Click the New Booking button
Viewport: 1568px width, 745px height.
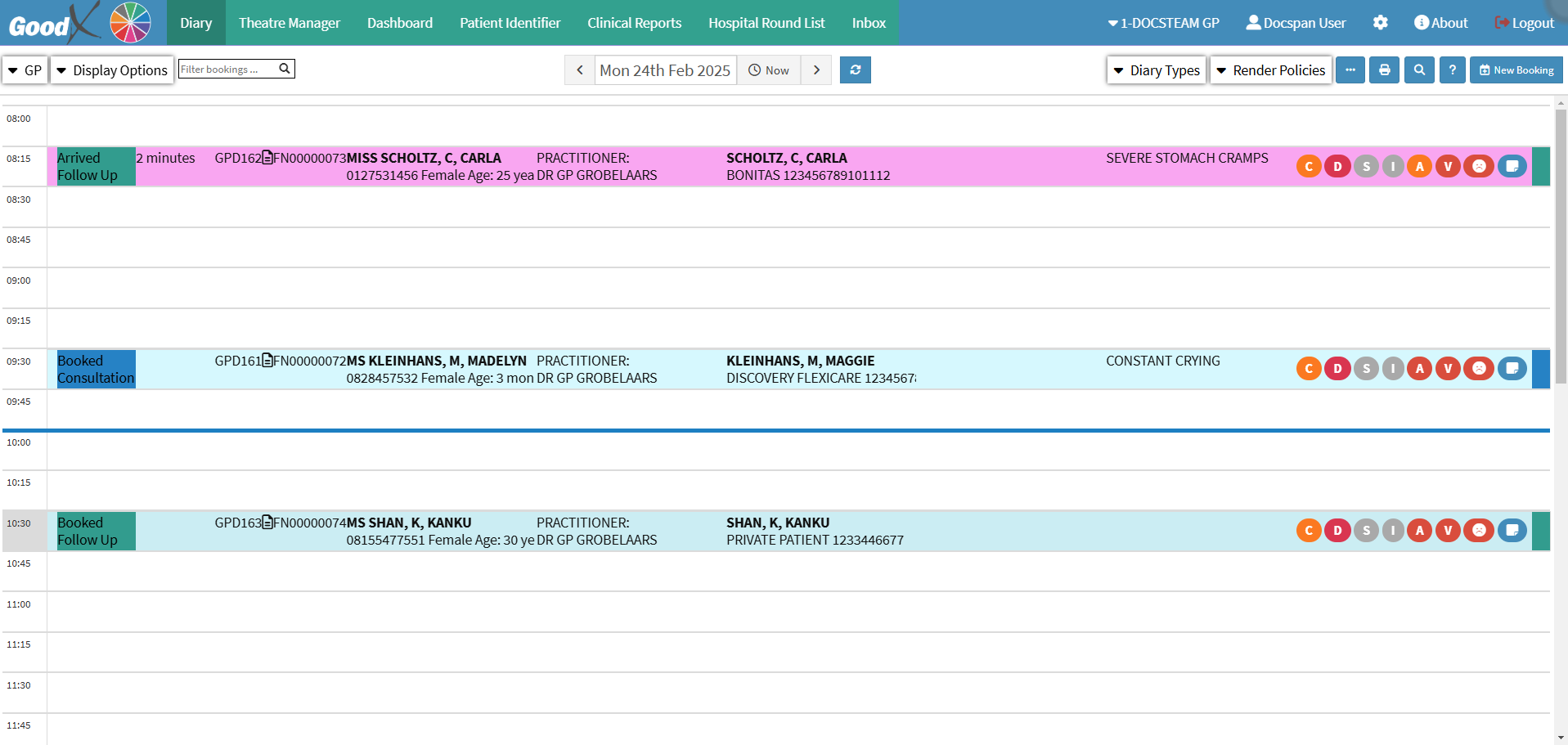coord(1516,70)
